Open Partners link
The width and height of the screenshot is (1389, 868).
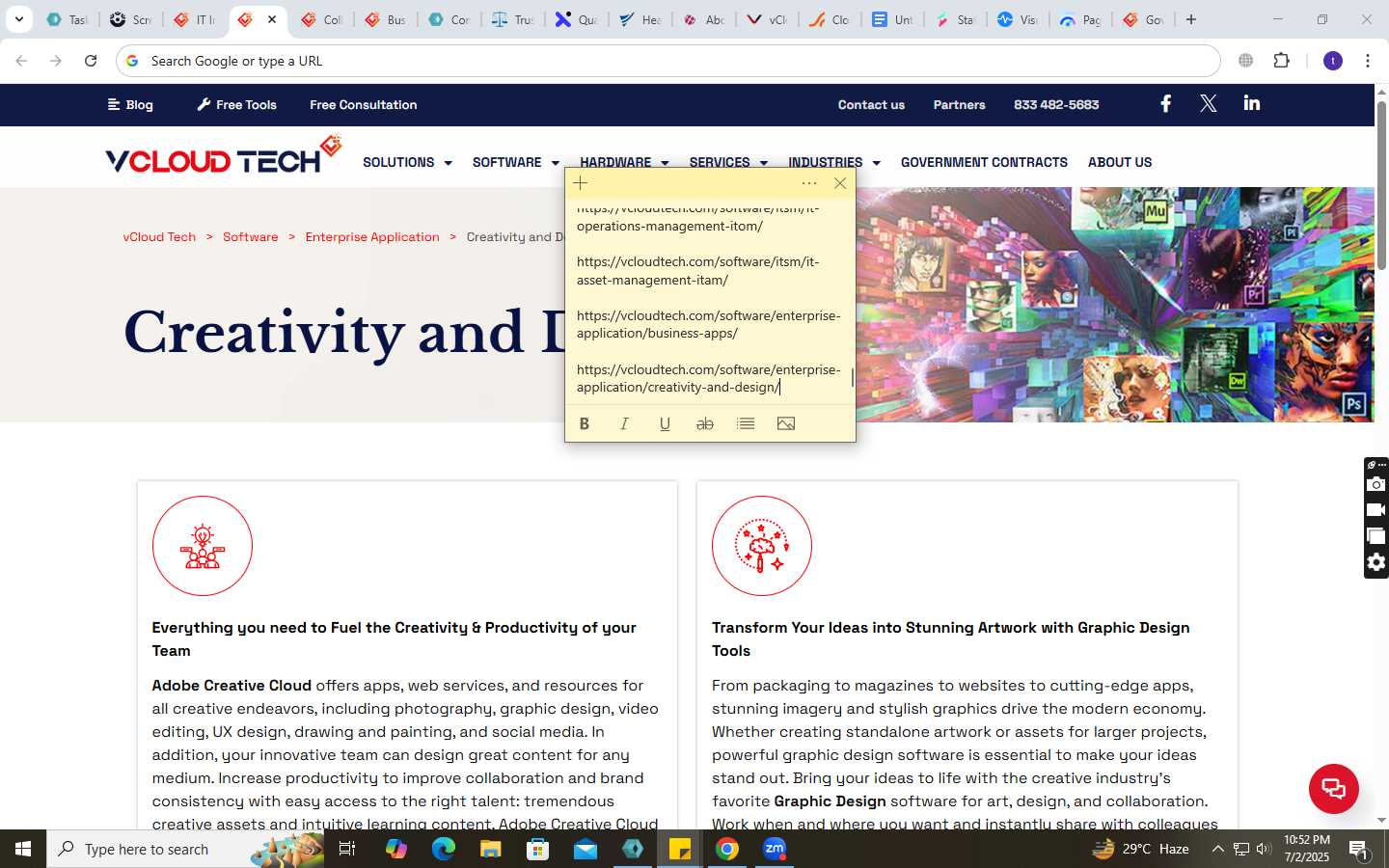tap(959, 104)
